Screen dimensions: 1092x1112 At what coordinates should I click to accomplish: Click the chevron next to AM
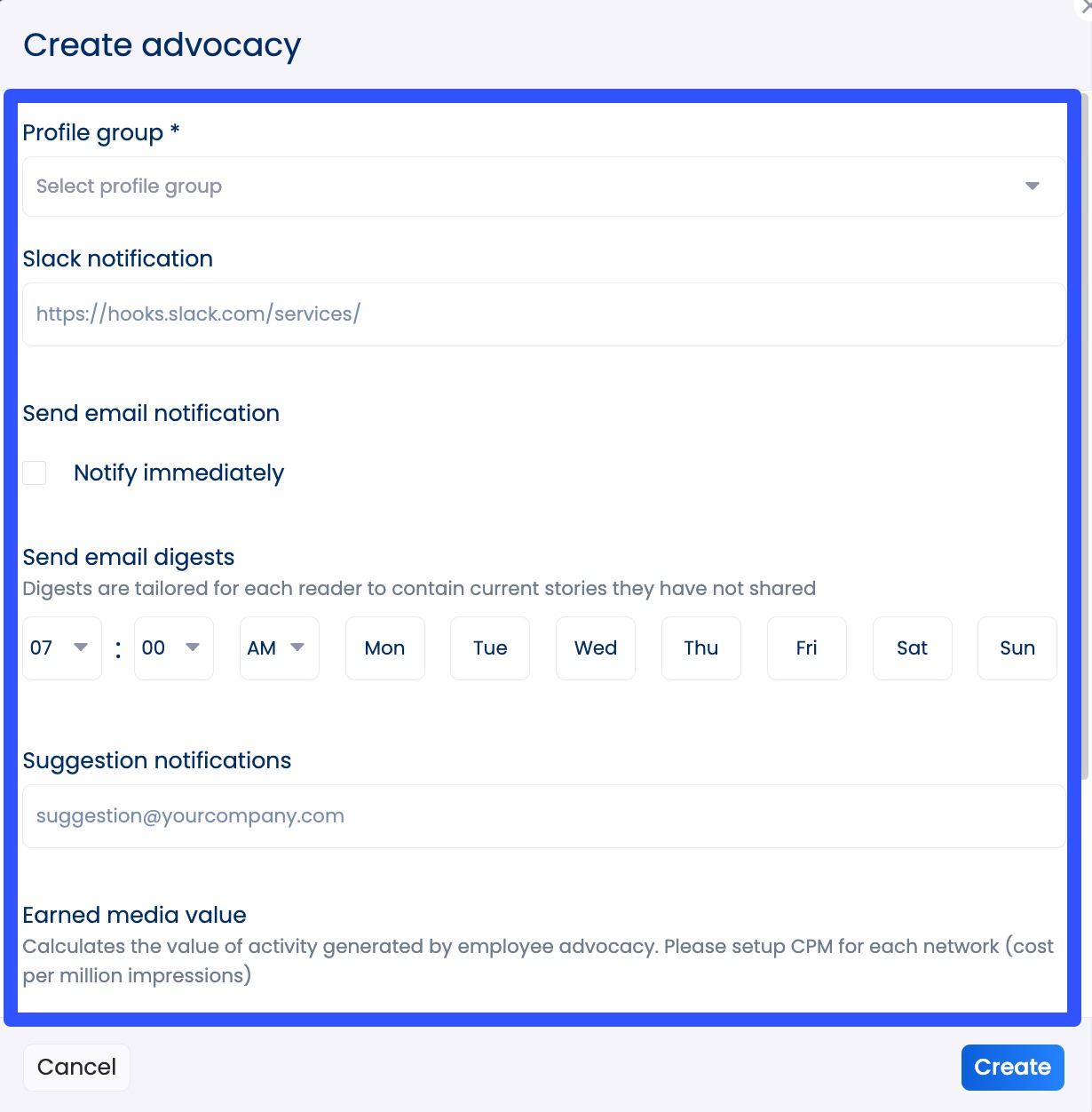pyautogui.click(x=299, y=648)
